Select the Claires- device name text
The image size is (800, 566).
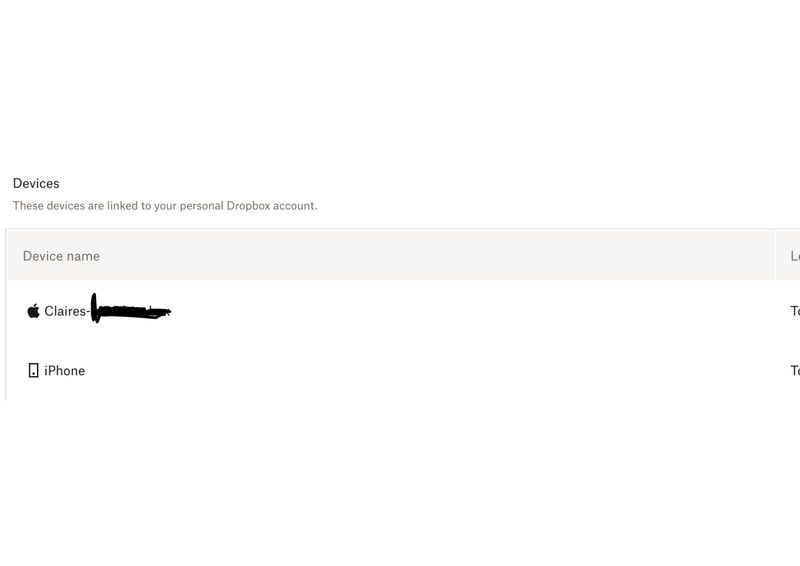point(67,311)
